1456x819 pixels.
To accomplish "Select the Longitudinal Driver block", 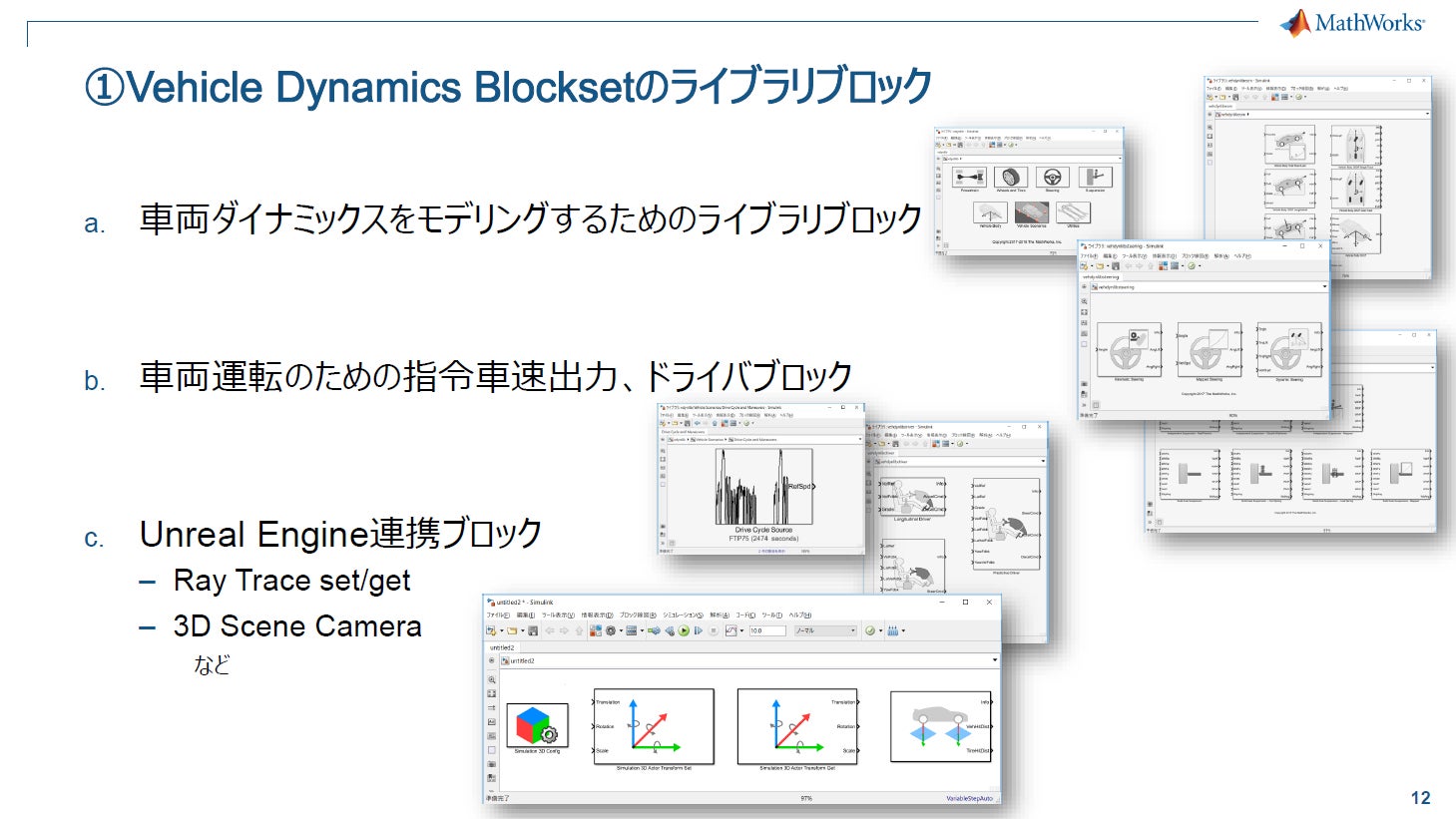I will [913, 497].
